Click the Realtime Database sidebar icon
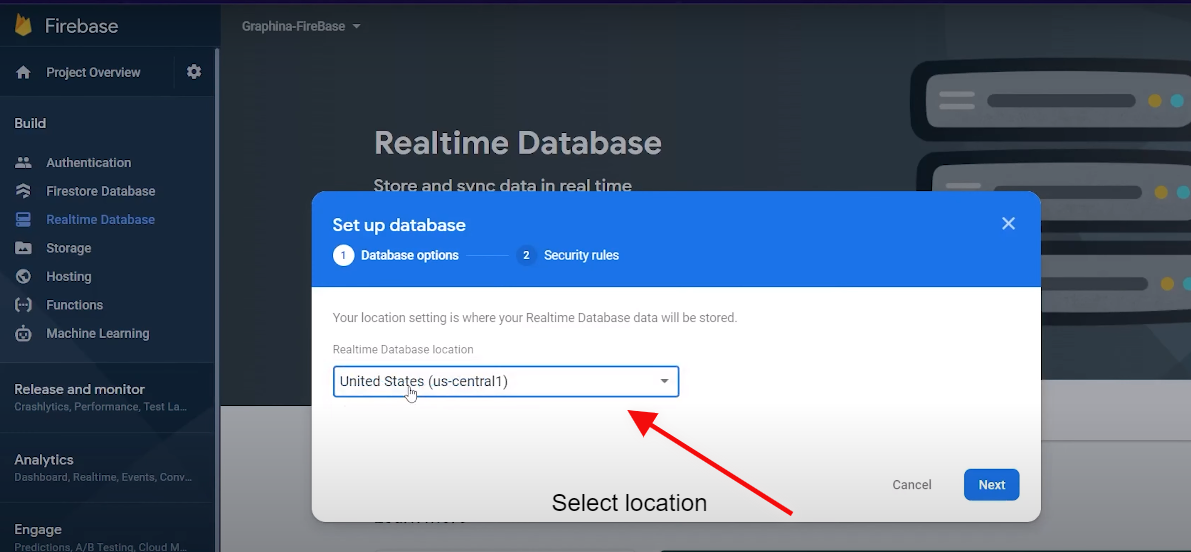Image resolution: width=1191 pixels, height=552 pixels. pyautogui.click(x=24, y=219)
